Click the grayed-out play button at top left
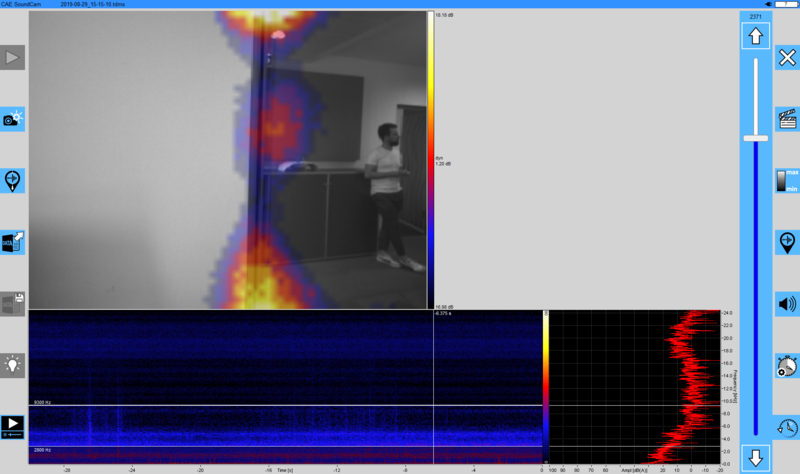This screenshot has height=474, width=800. pos(12,58)
